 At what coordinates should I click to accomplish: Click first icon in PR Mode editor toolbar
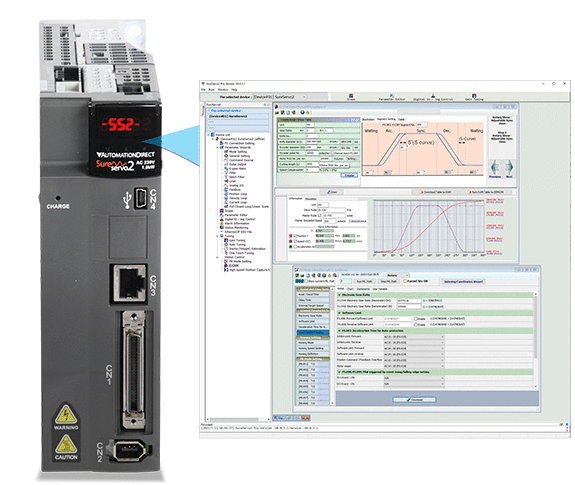(x=297, y=275)
